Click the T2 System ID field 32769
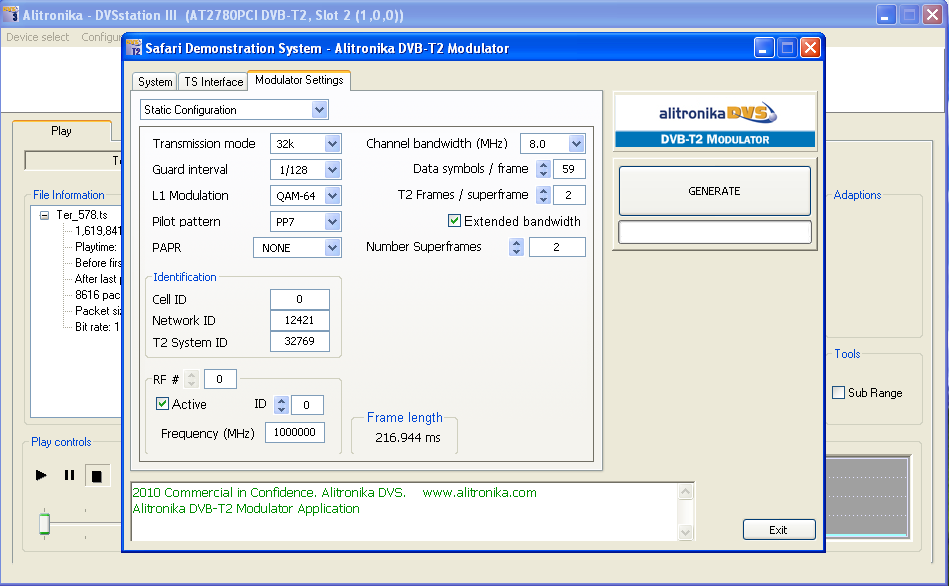Image resolution: width=949 pixels, height=586 pixels. point(300,341)
